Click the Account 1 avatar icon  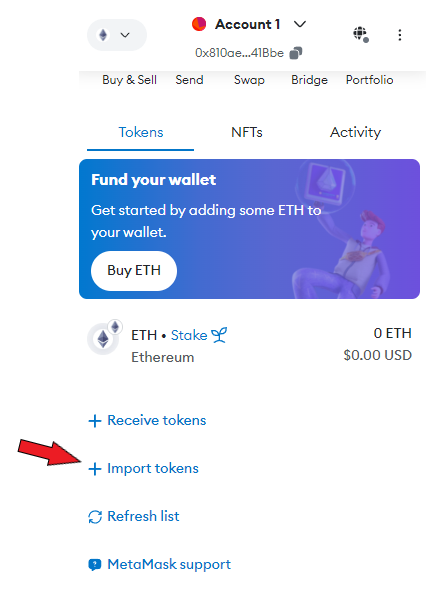point(199,24)
